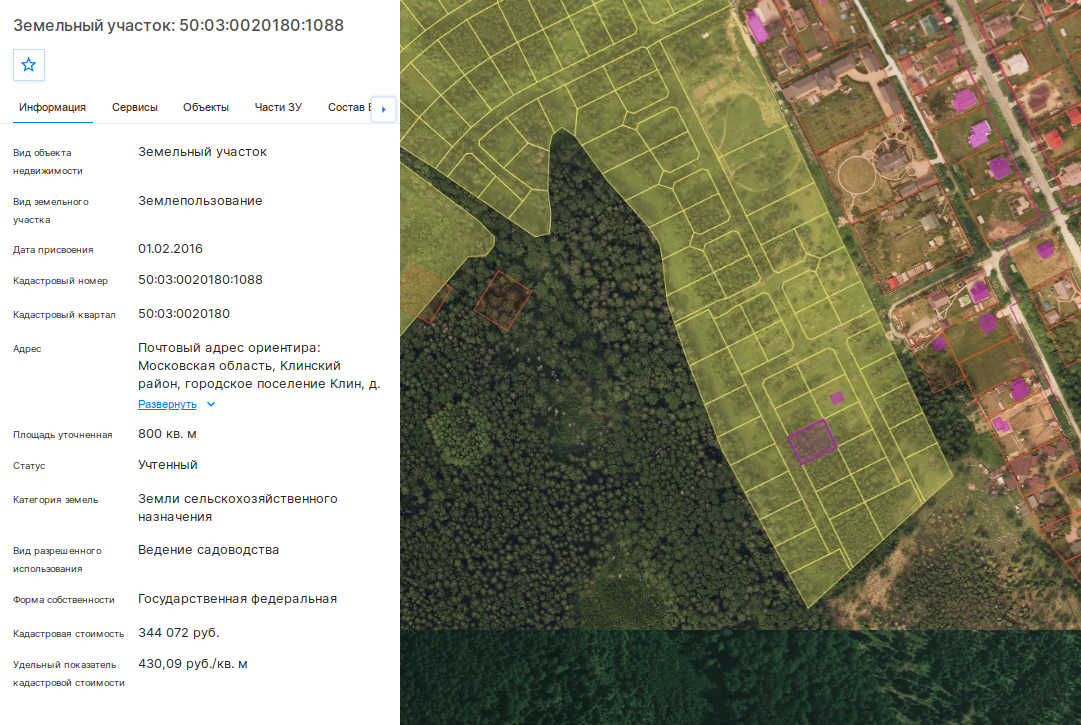Add parcel to favorites with star icon

(x=28, y=65)
